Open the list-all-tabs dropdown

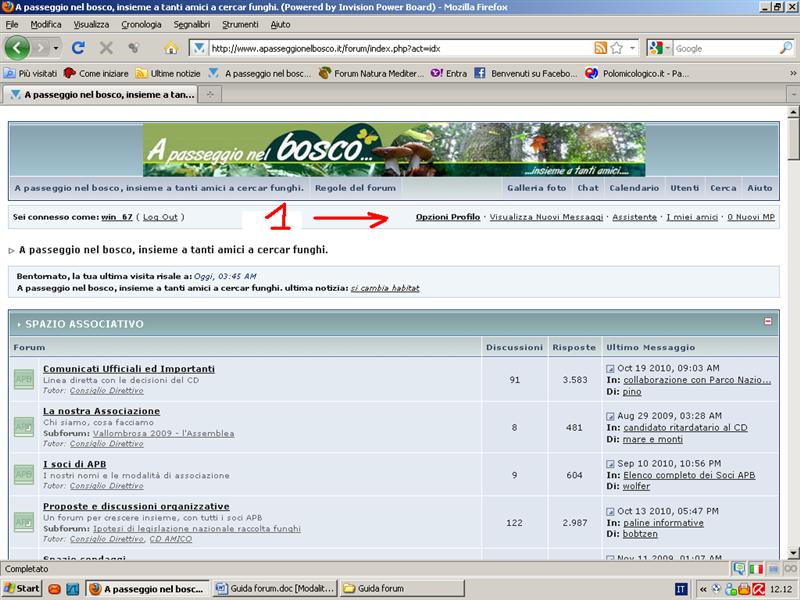tap(793, 94)
